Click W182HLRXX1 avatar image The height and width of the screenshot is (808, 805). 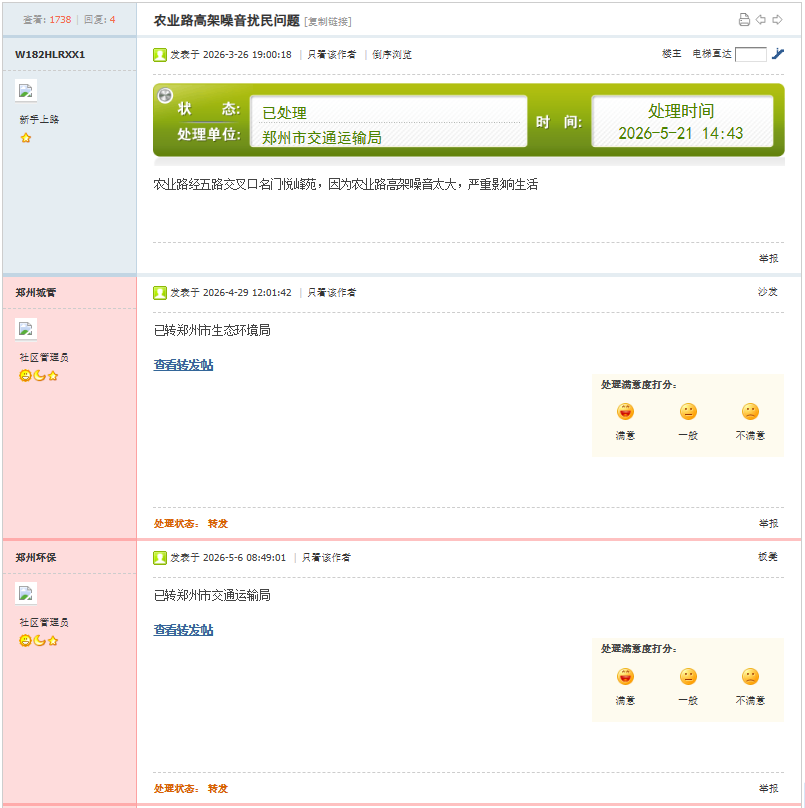[x=26, y=91]
